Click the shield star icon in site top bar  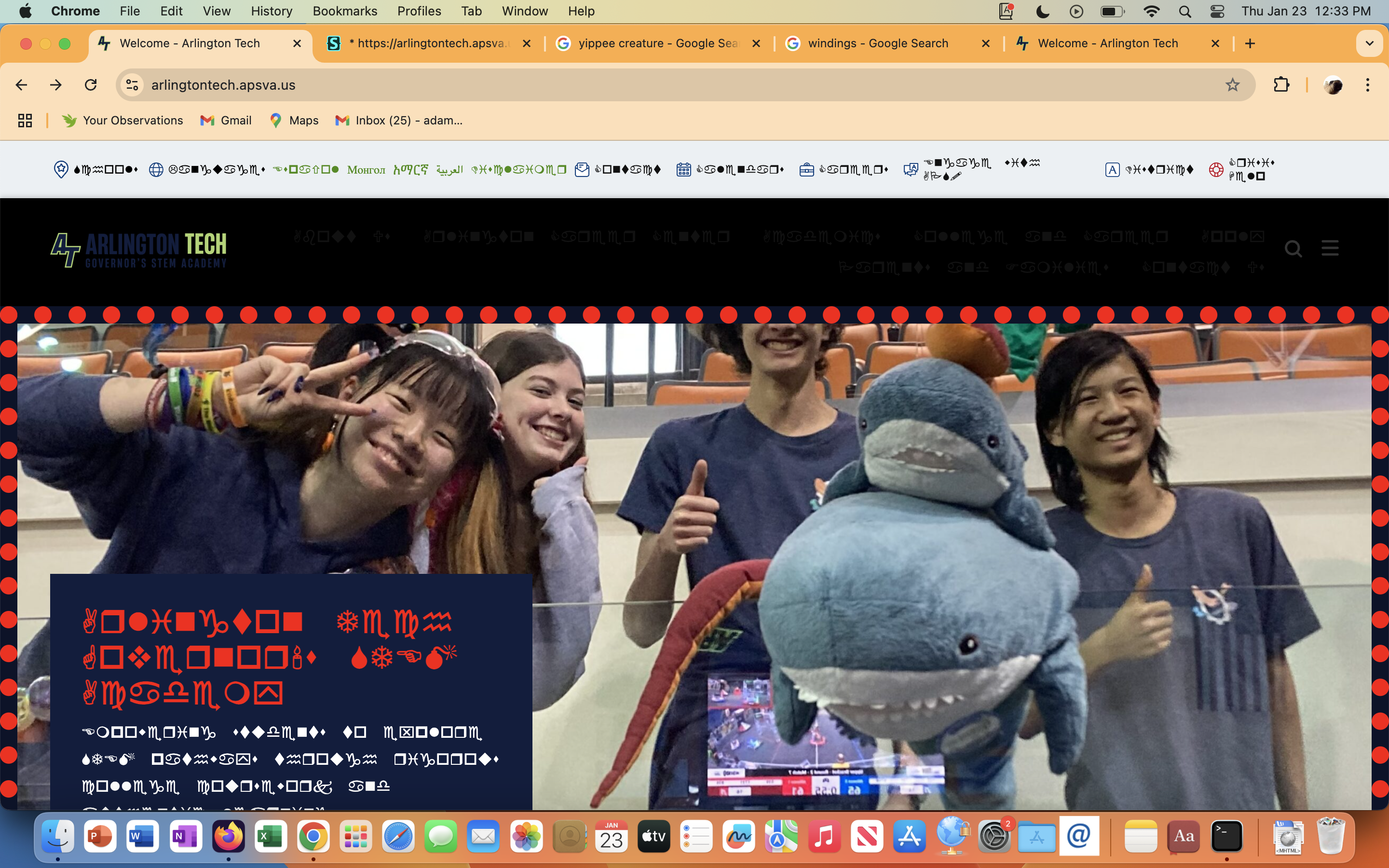(61, 169)
